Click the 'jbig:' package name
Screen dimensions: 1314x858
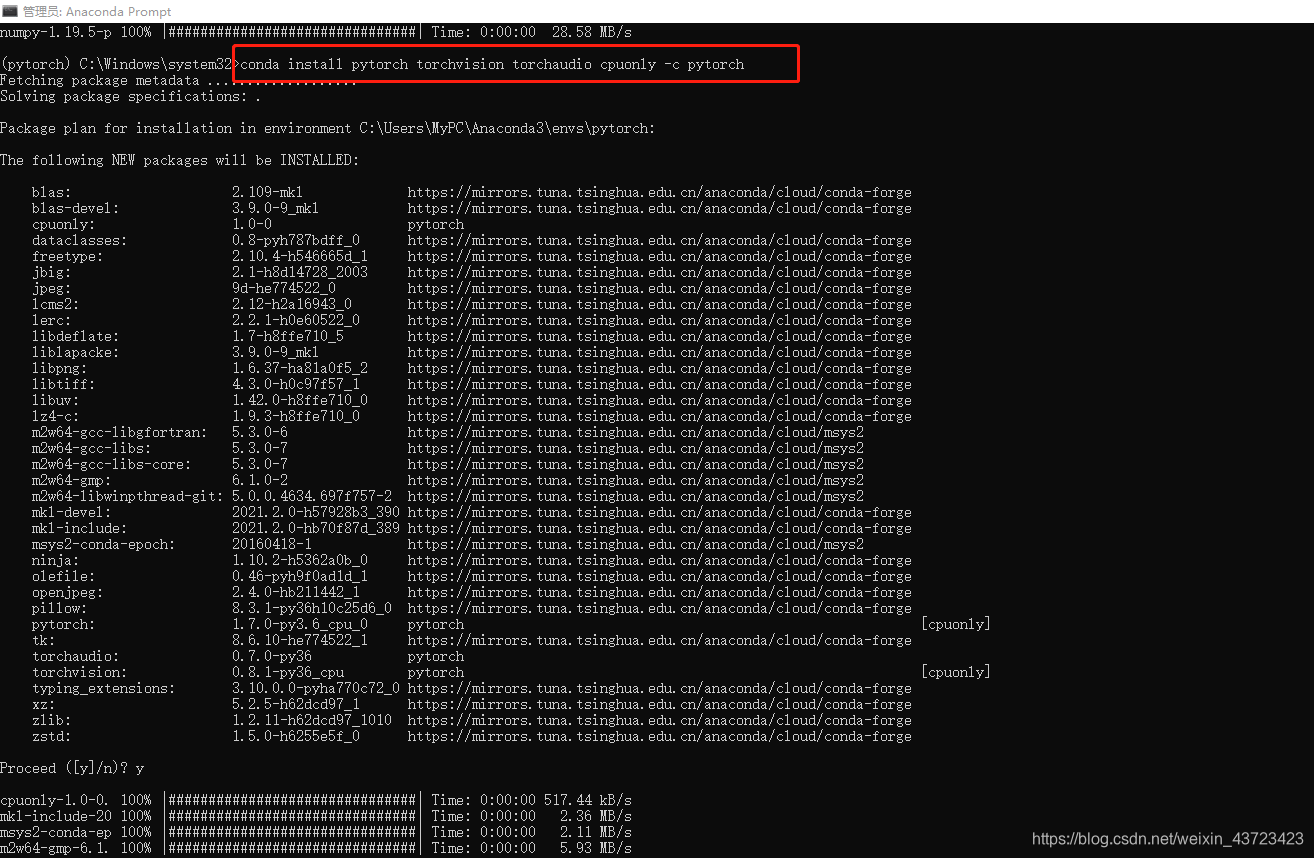coord(52,272)
